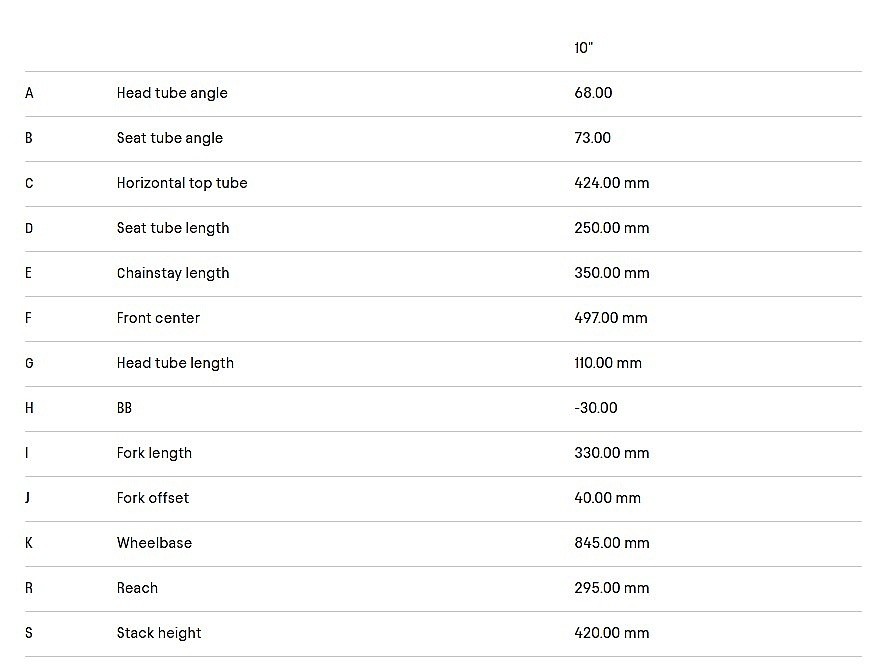Click the Reach row label
Screen dimensions: 869x665
click(x=137, y=588)
